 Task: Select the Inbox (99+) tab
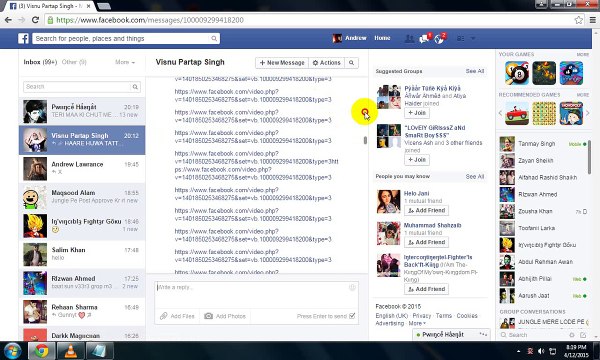(40, 62)
